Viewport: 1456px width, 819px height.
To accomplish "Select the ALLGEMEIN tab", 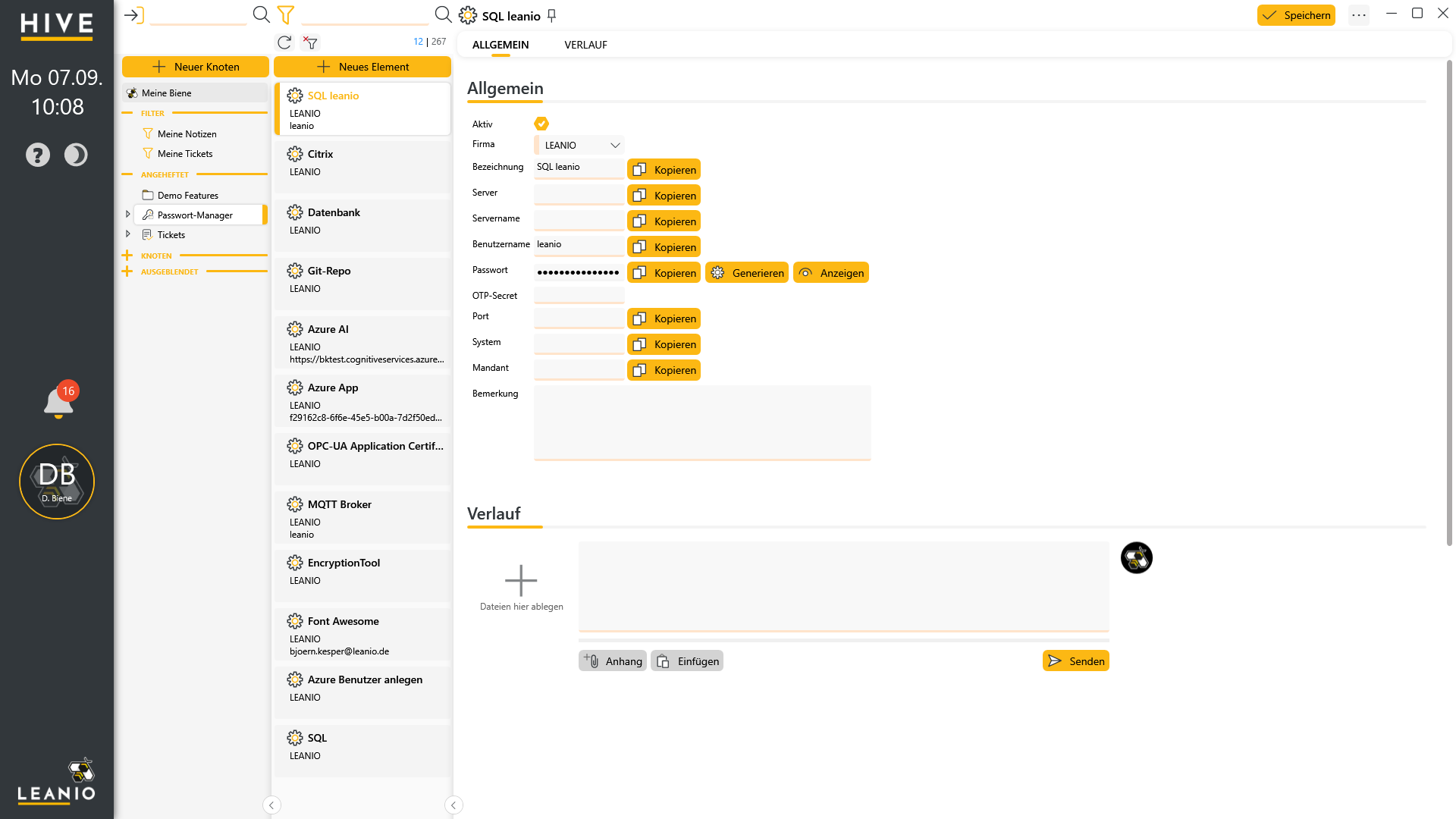I will click(x=500, y=45).
